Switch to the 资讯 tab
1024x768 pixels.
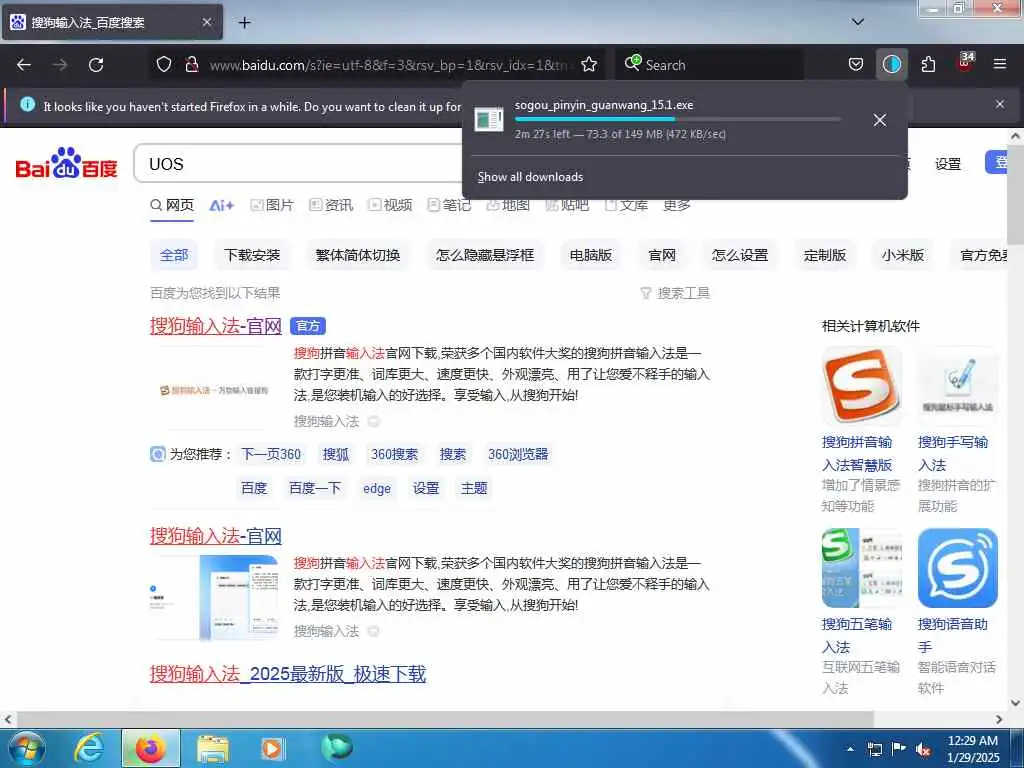point(331,206)
